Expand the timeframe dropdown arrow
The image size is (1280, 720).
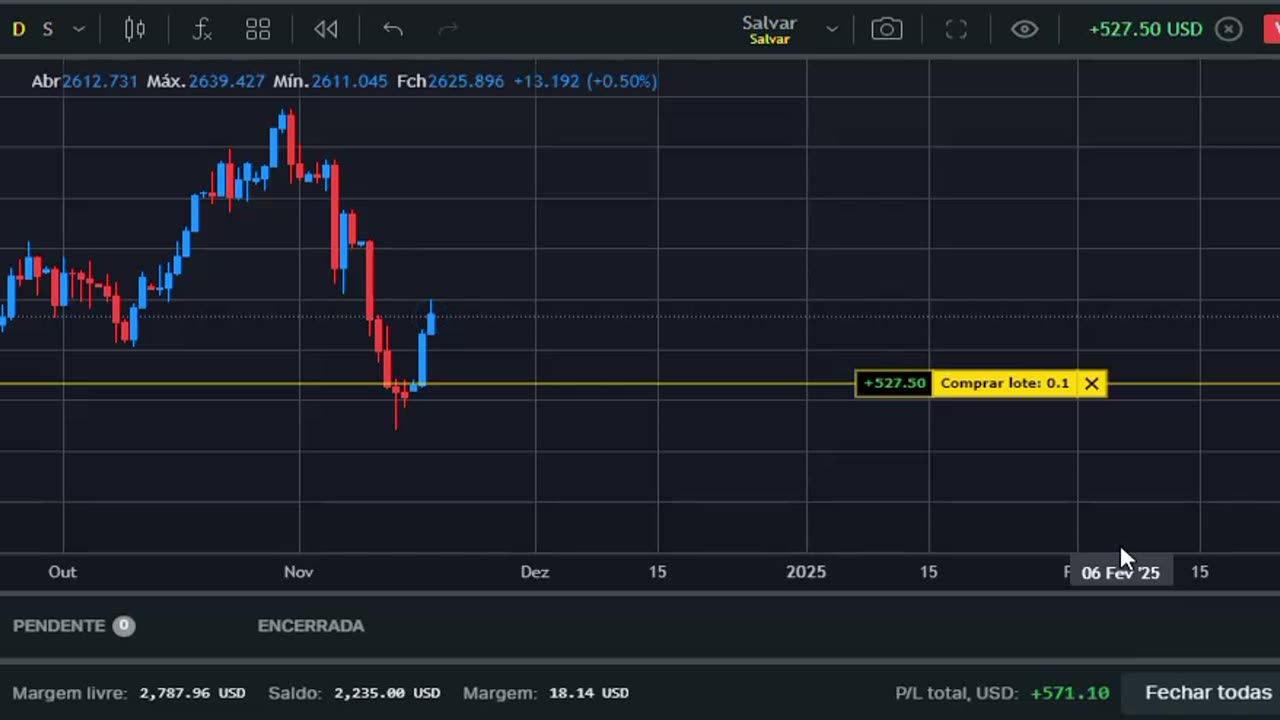[79, 30]
